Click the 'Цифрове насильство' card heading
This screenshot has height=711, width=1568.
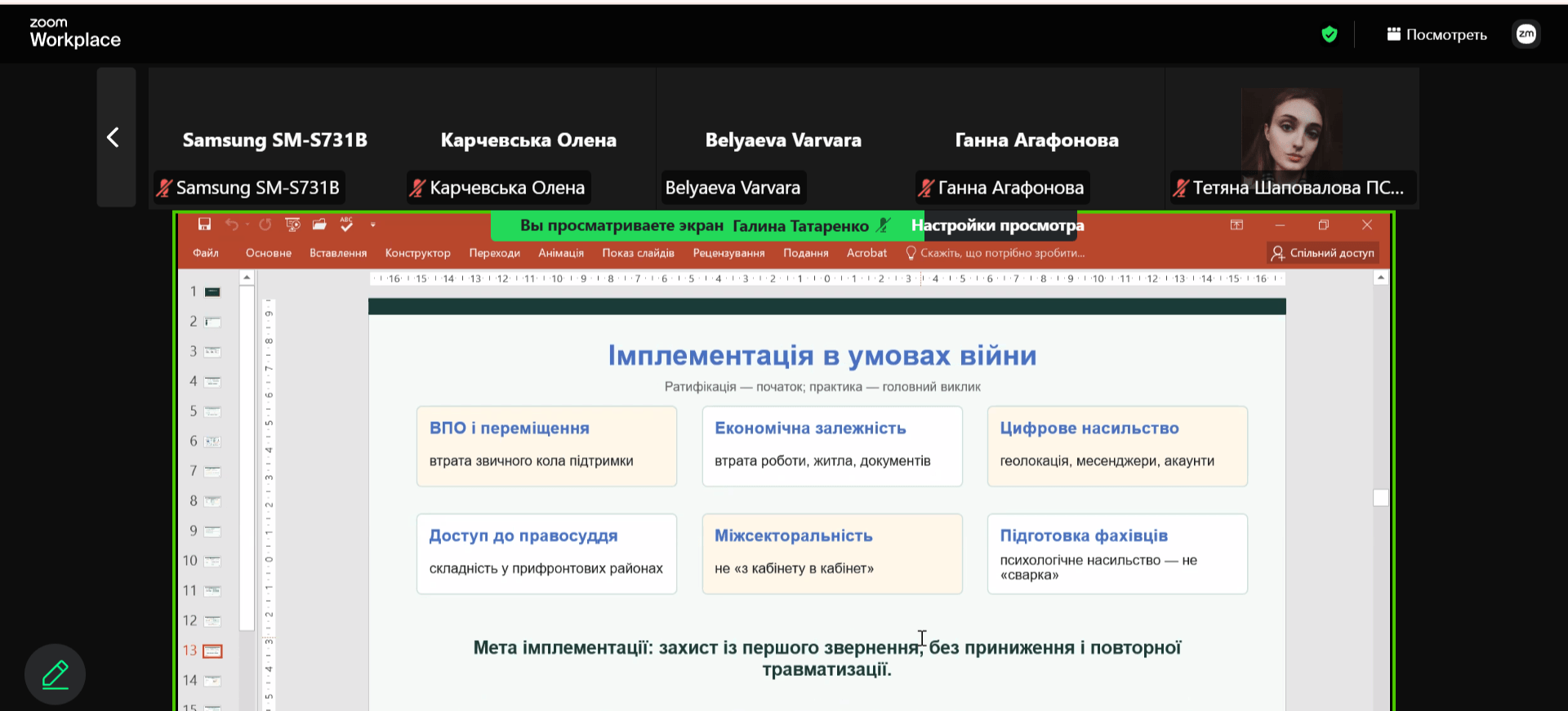1089,428
